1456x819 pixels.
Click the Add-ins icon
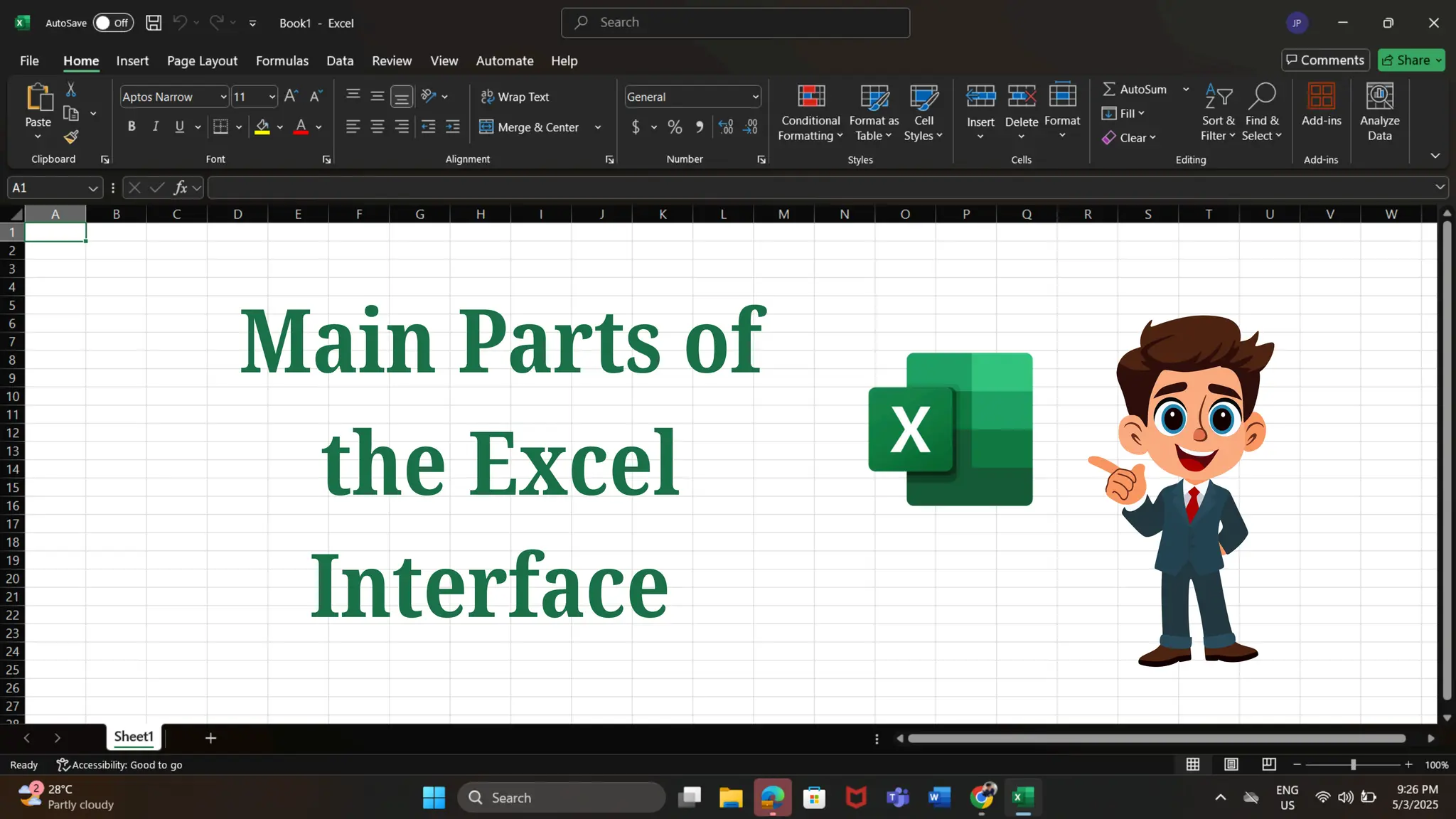(x=1322, y=97)
